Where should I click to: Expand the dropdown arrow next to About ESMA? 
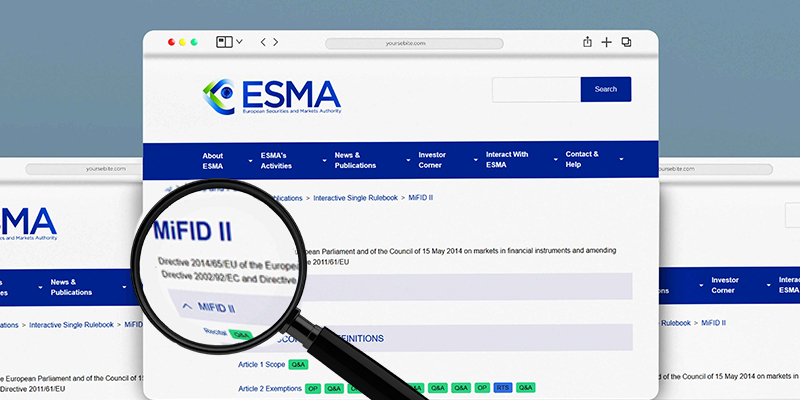point(250,161)
